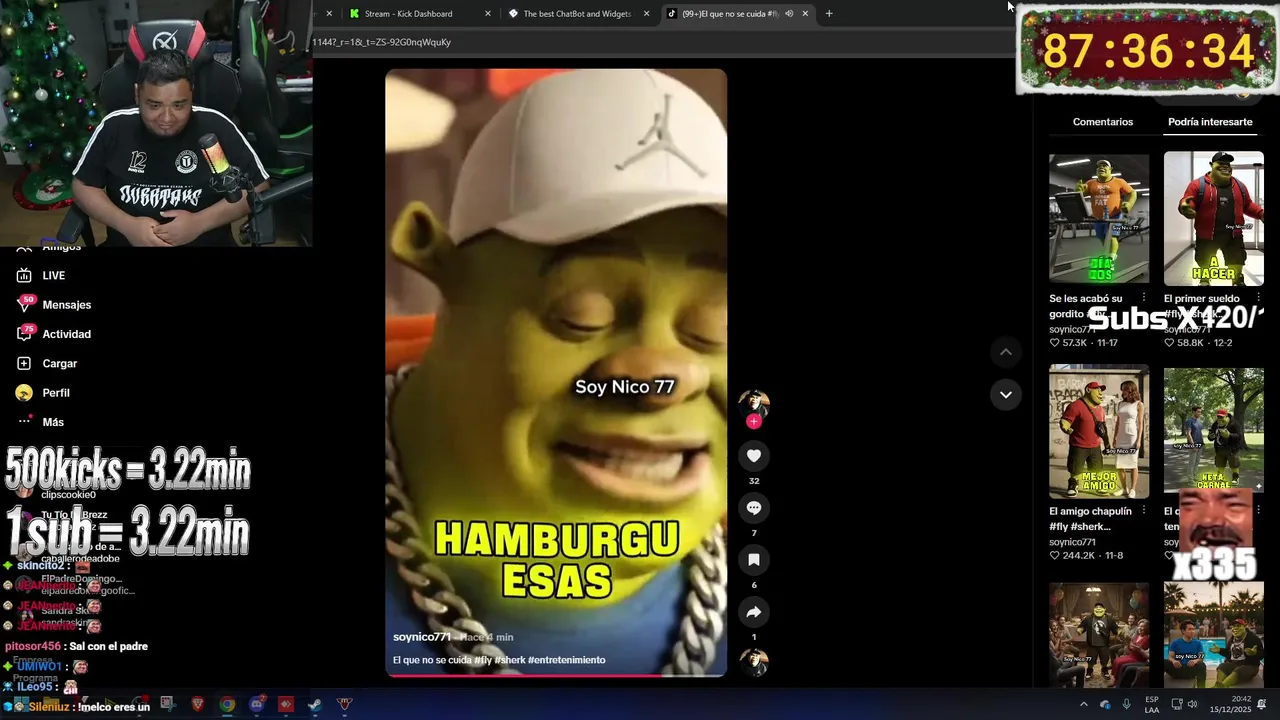This screenshot has width=1280, height=720.
Task: Click the Mensajes icon with 50 badge
Action: 24,304
